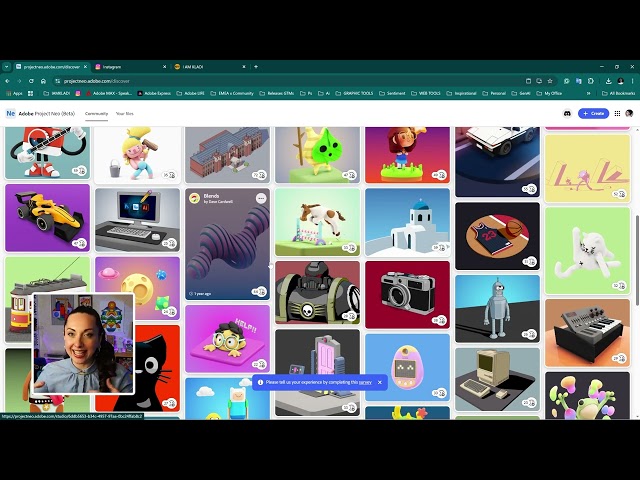640x480 pixels.
Task: Open the extensions puzzle icon
Action: 591,81
